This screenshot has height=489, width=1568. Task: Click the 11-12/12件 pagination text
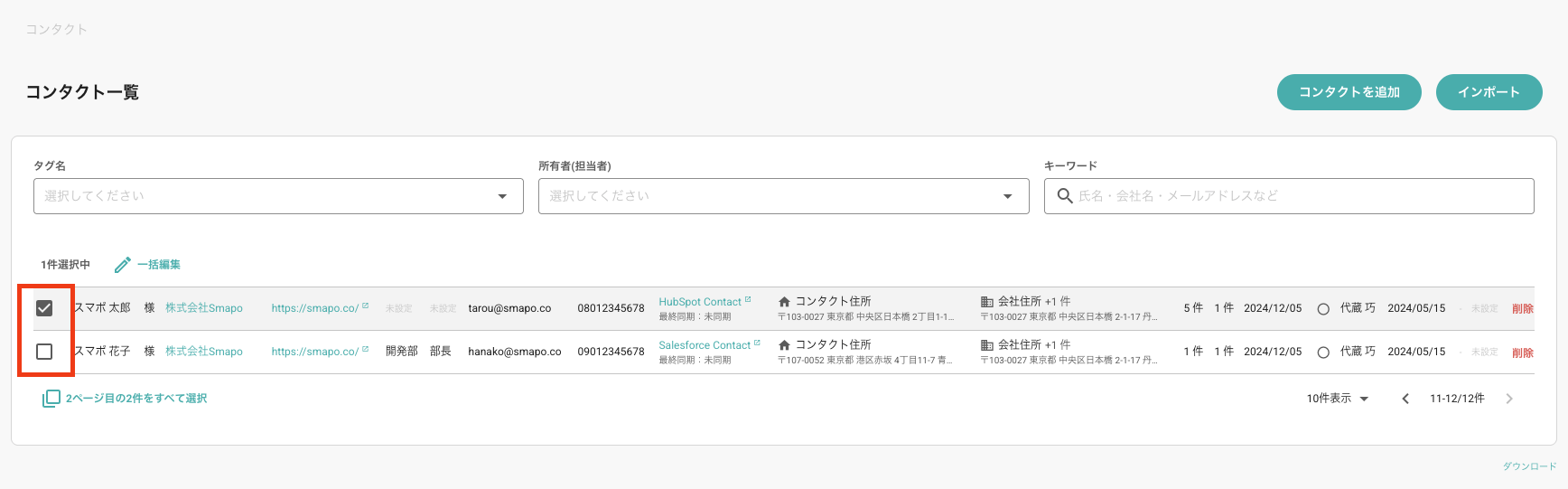[1457, 399]
